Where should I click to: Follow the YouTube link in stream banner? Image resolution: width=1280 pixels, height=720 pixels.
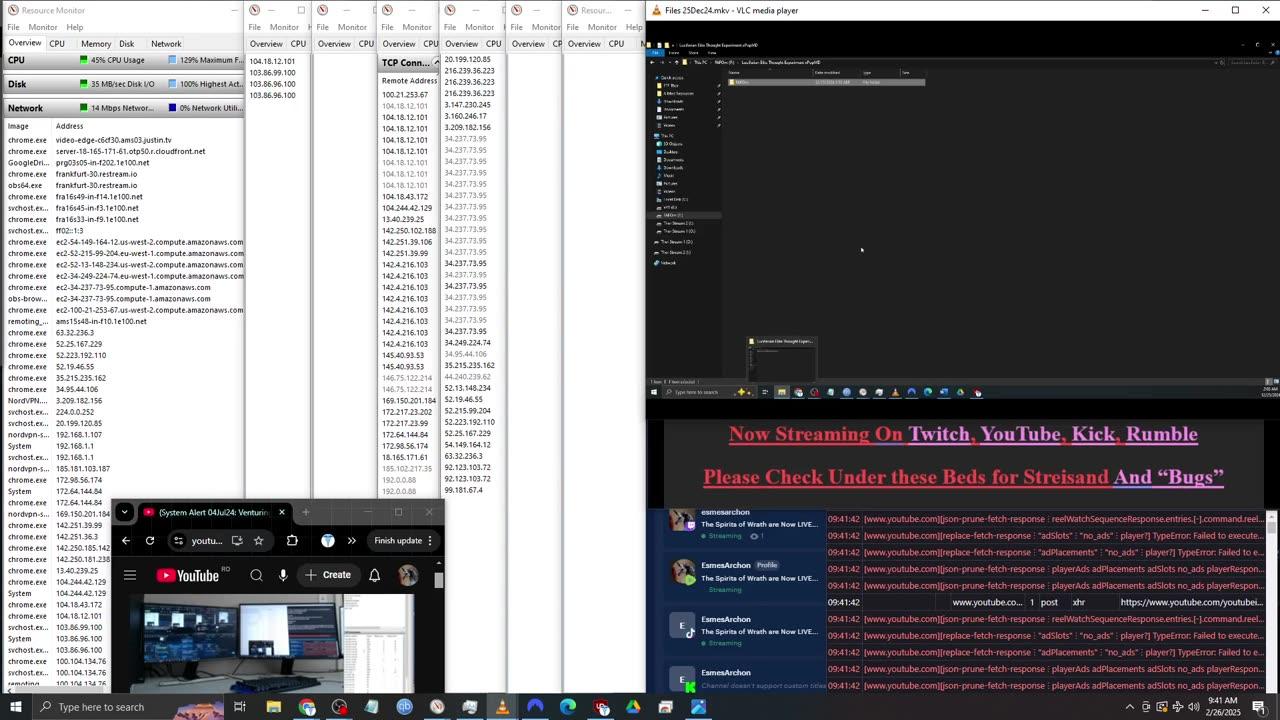(1020, 434)
